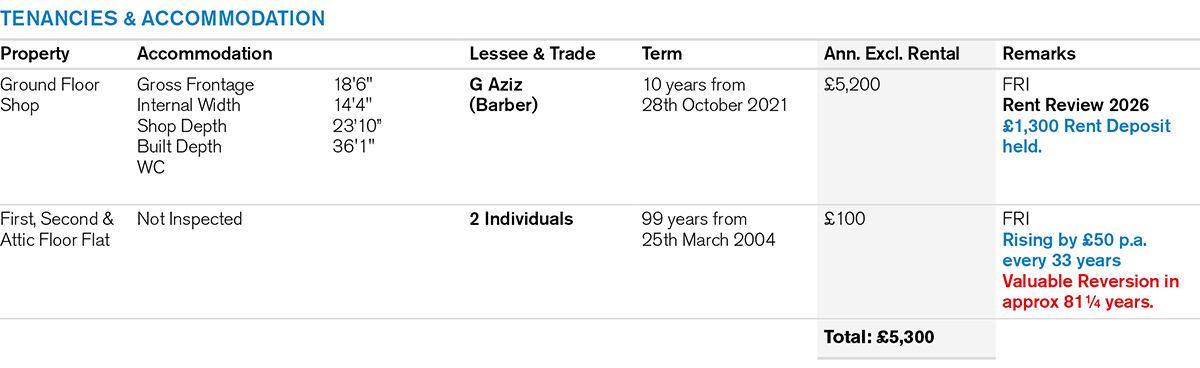This screenshot has height=368, width=1200.
Task: Select the Accommodation column header
Action: pyautogui.click(x=205, y=54)
